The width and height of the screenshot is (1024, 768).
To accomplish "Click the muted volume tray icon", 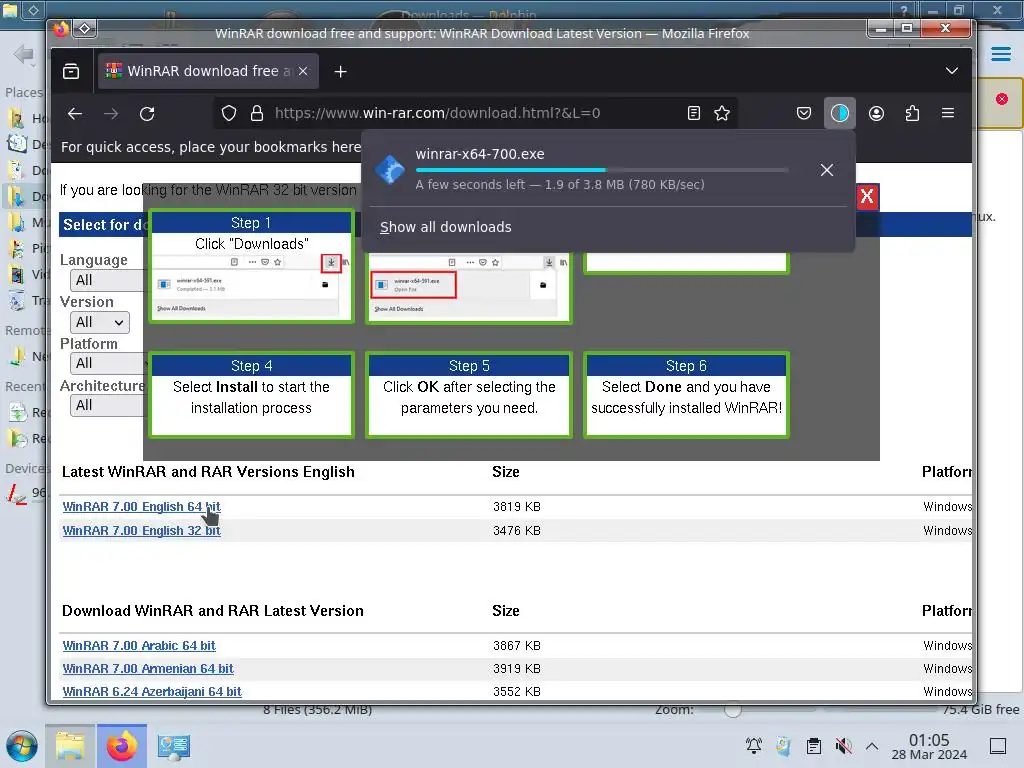I will tap(844, 746).
